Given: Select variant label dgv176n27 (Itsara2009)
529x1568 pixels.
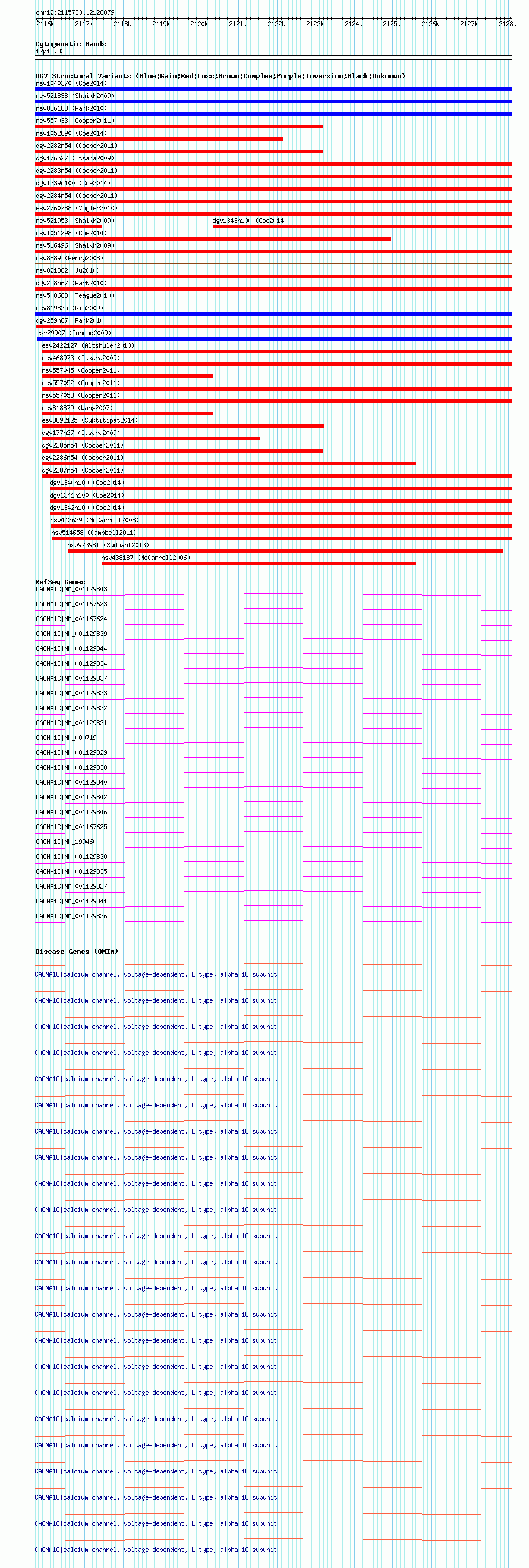Looking at the screenshot, I should (x=75, y=158).
